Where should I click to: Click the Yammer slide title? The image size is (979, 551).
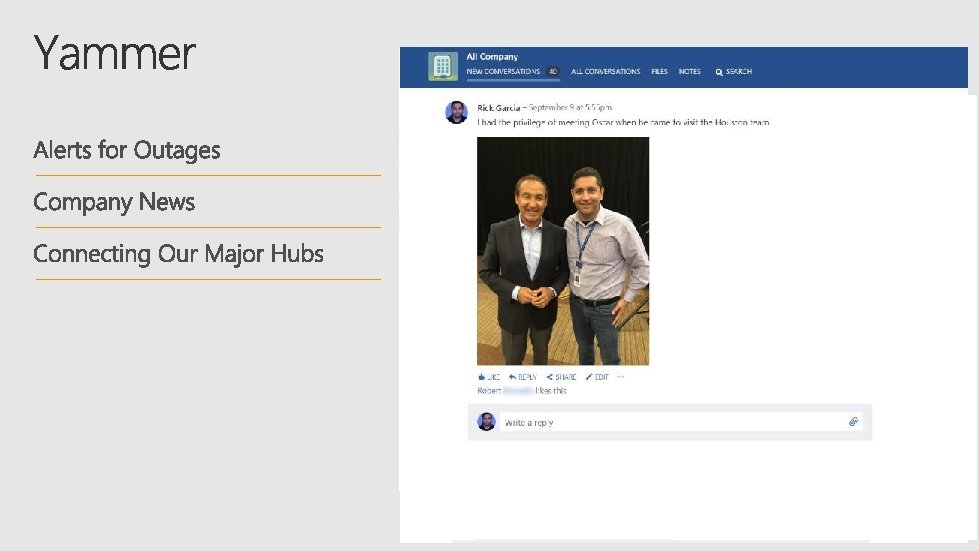pyautogui.click(x=115, y=54)
